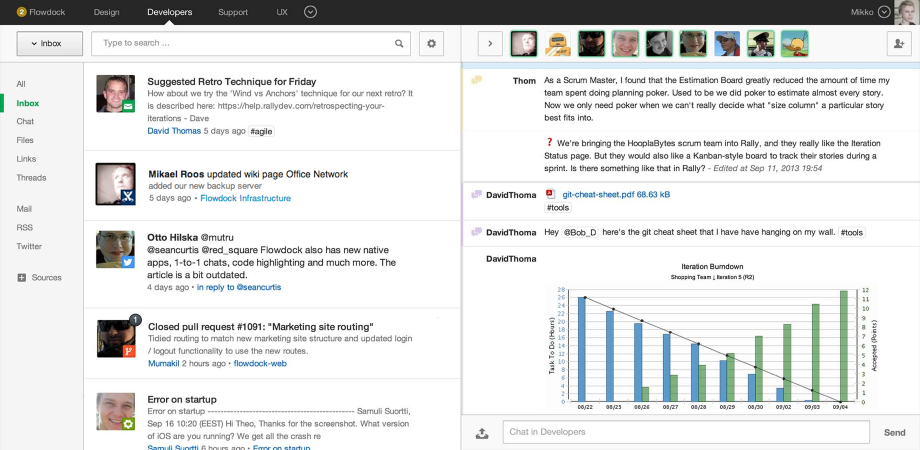The width and height of the screenshot is (920, 450).
Task: Click the wiki badge on Mikael's avatar
Action: click(128, 198)
